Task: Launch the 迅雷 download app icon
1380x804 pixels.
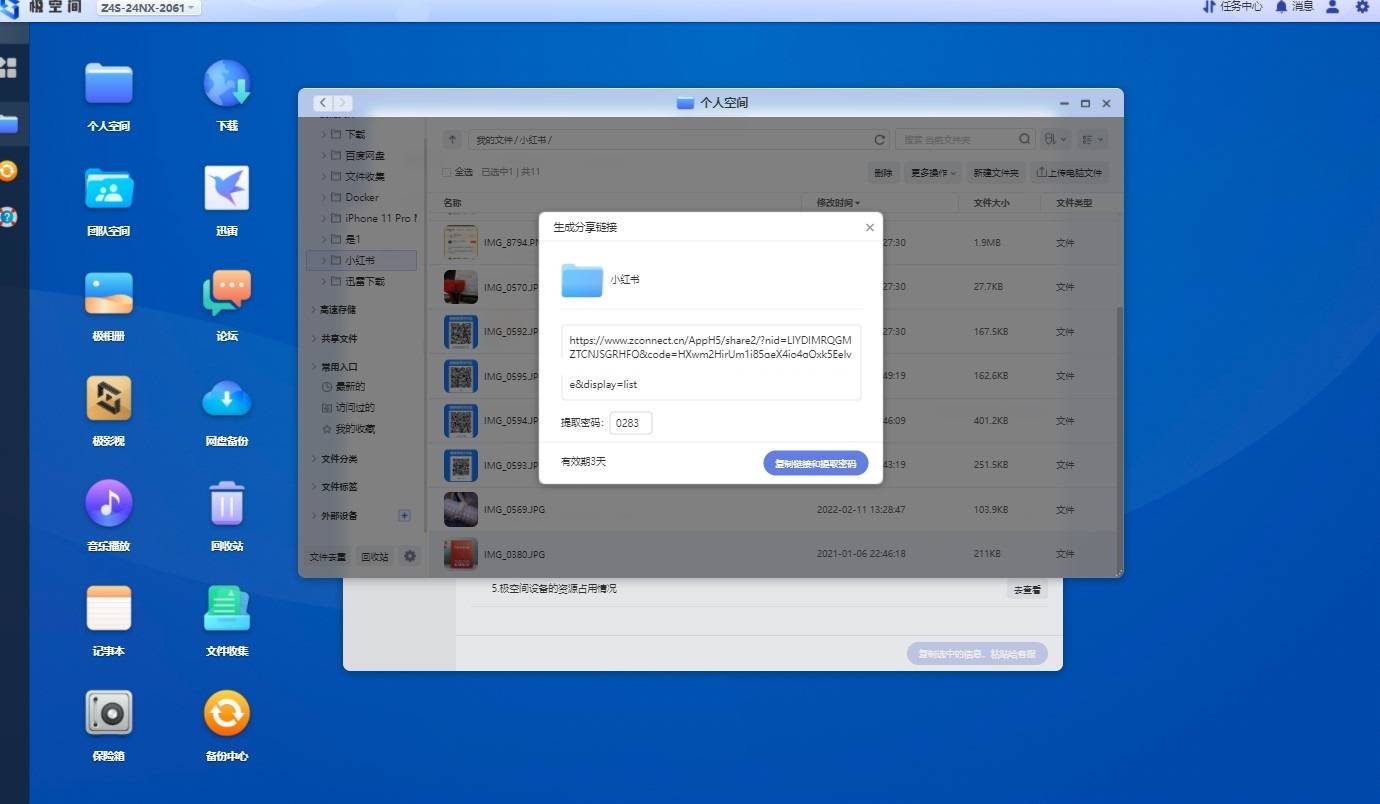Action: click(227, 189)
